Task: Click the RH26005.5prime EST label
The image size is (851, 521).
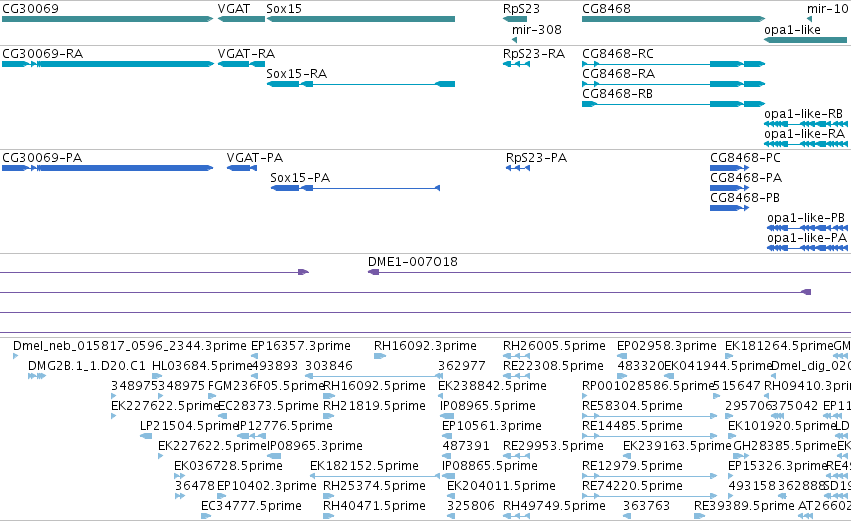Action: pos(554,346)
